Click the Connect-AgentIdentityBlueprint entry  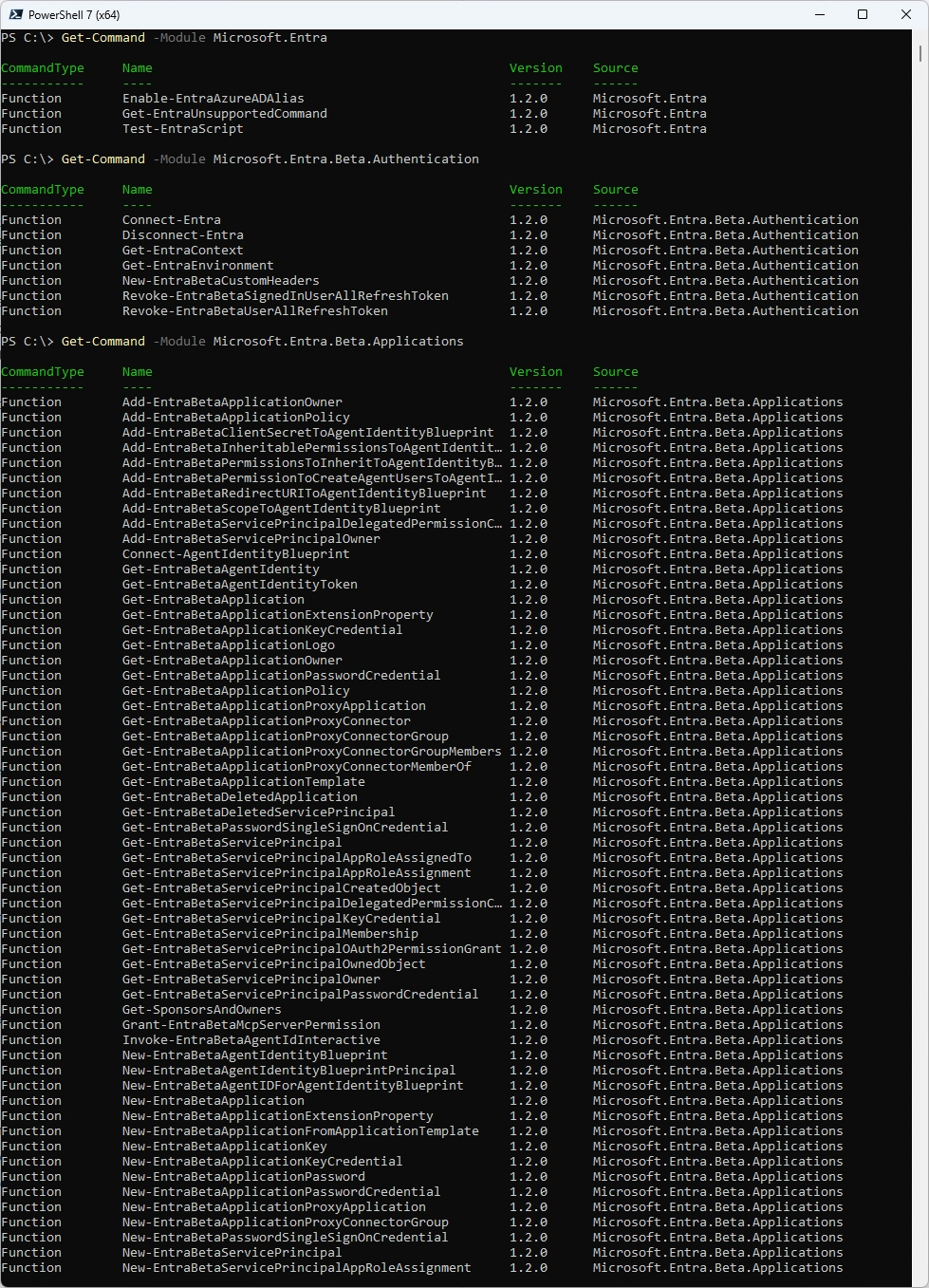[235, 554]
